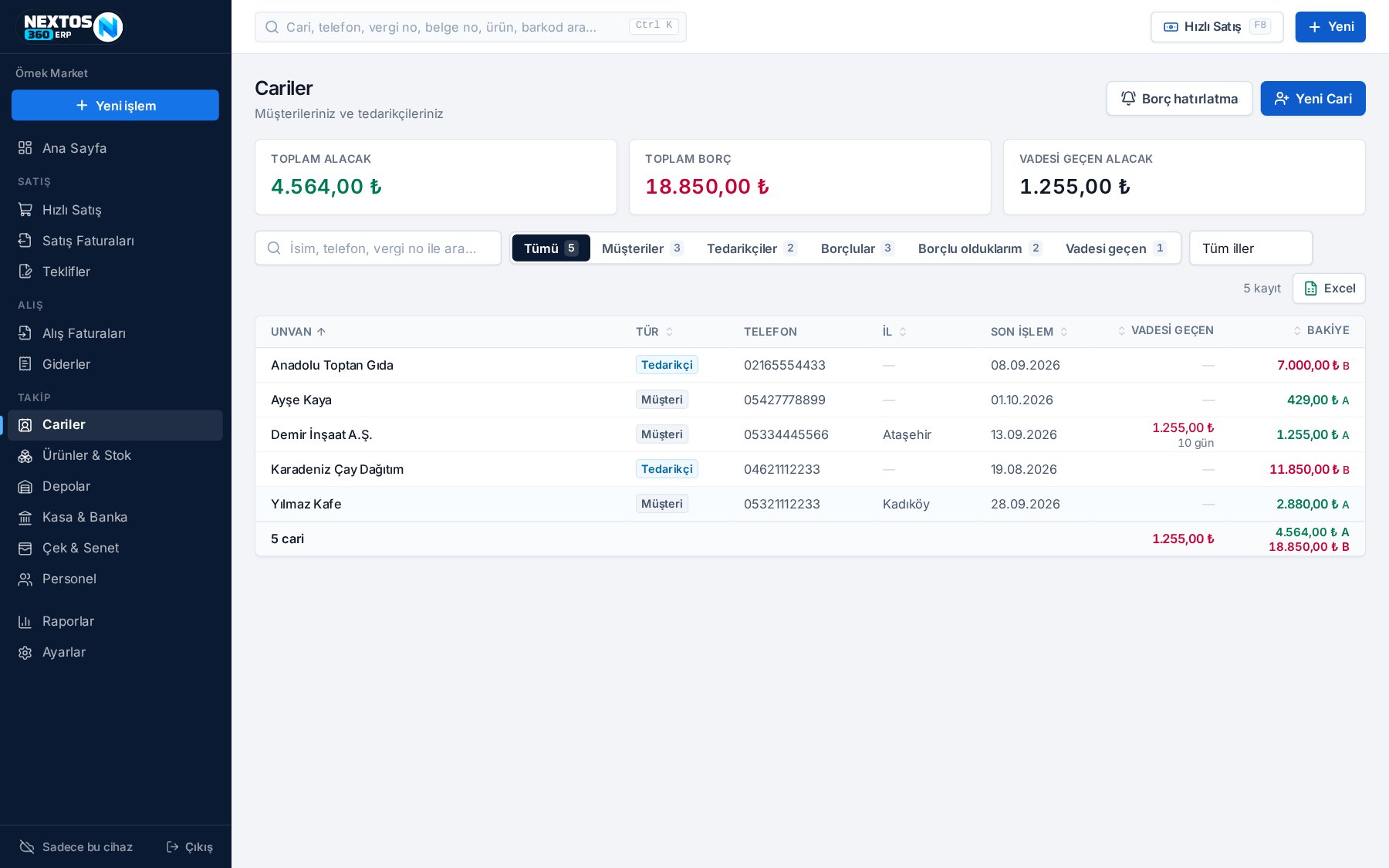Sort the table by Bakiye column
Viewport: 1389px width, 868px height.
1321,330
